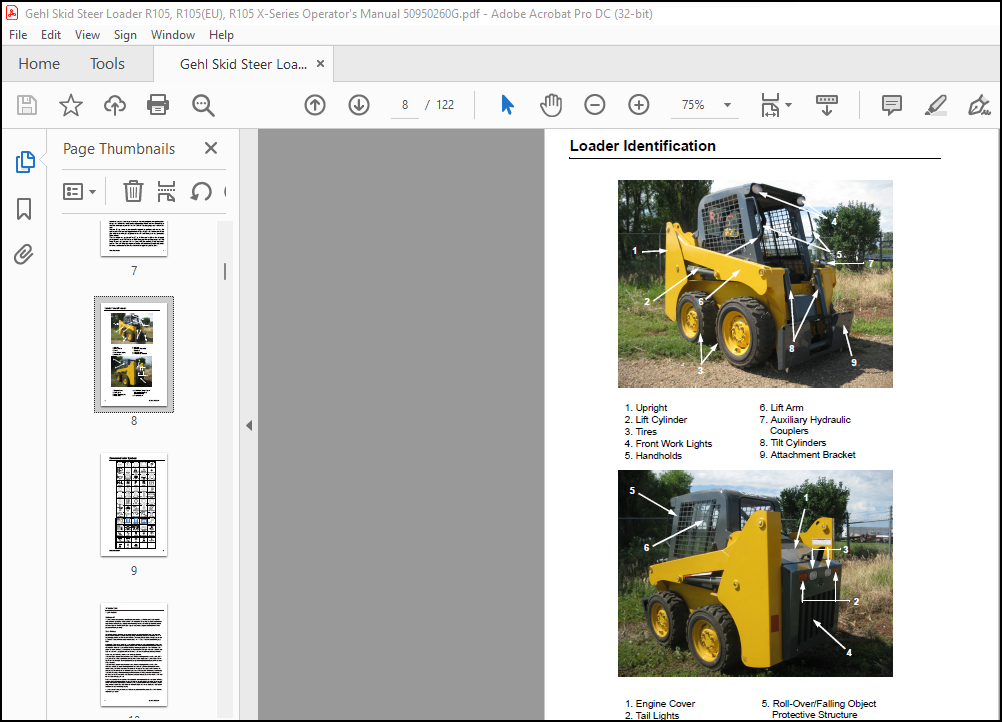The height and width of the screenshot is (722, 1002).
Task: Open the Find text search tool
Action: click(x=203, y=105)
